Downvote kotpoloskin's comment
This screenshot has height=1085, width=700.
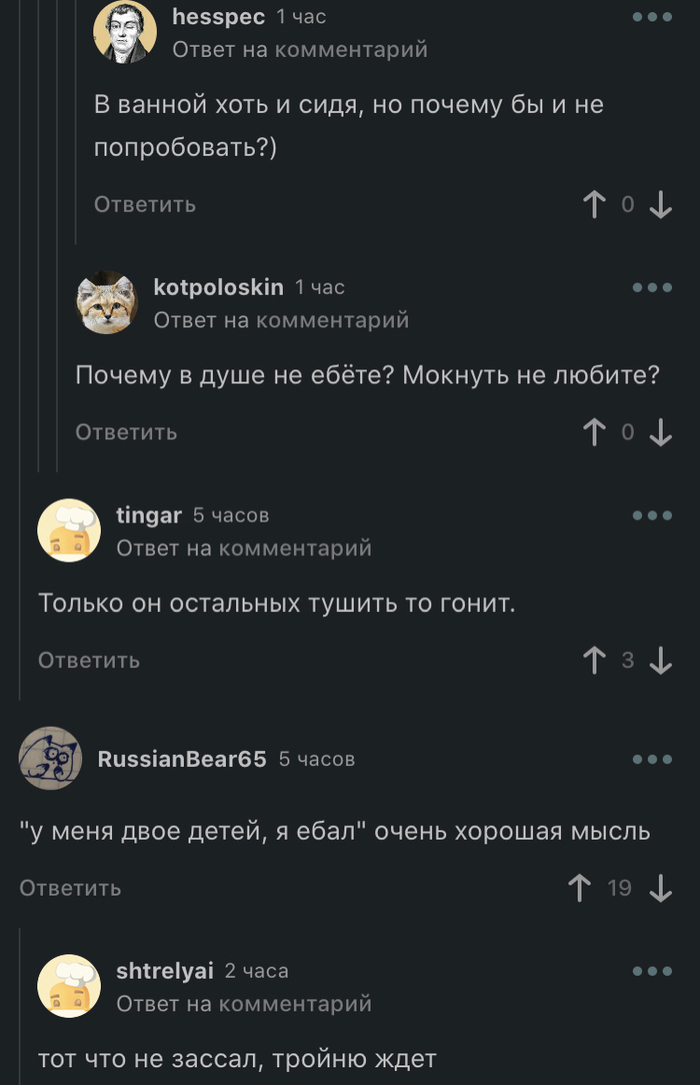click(660, 432)
